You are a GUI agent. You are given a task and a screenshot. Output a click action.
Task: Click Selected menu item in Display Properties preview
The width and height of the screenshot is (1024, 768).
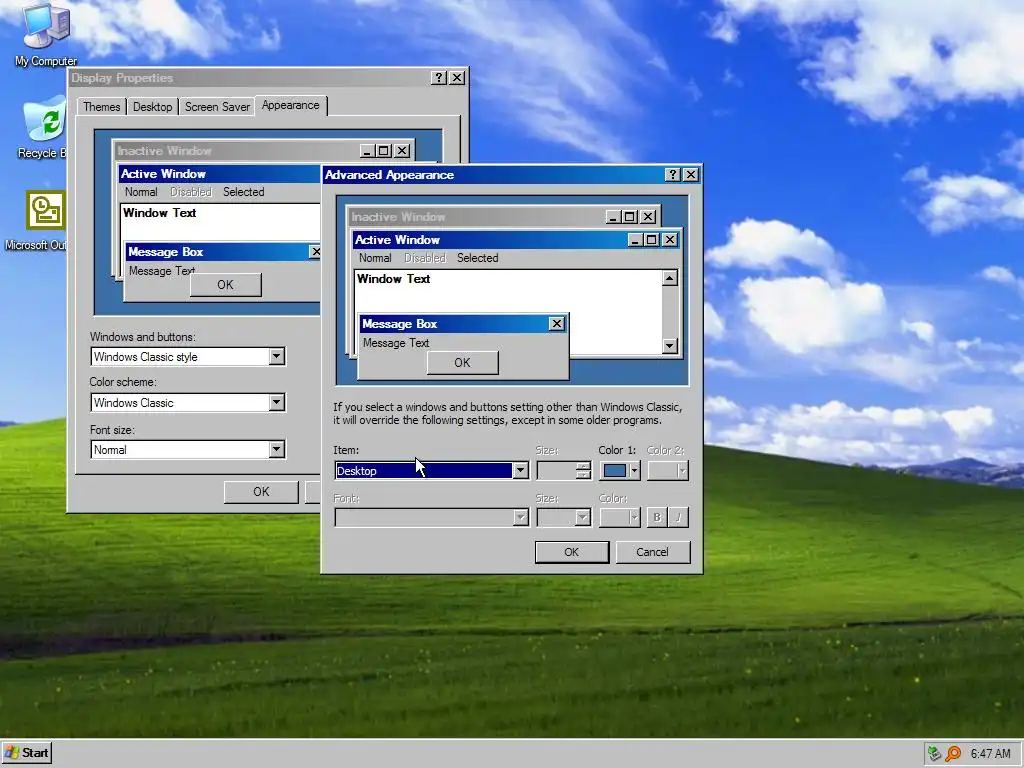click(x=244, y=192)
